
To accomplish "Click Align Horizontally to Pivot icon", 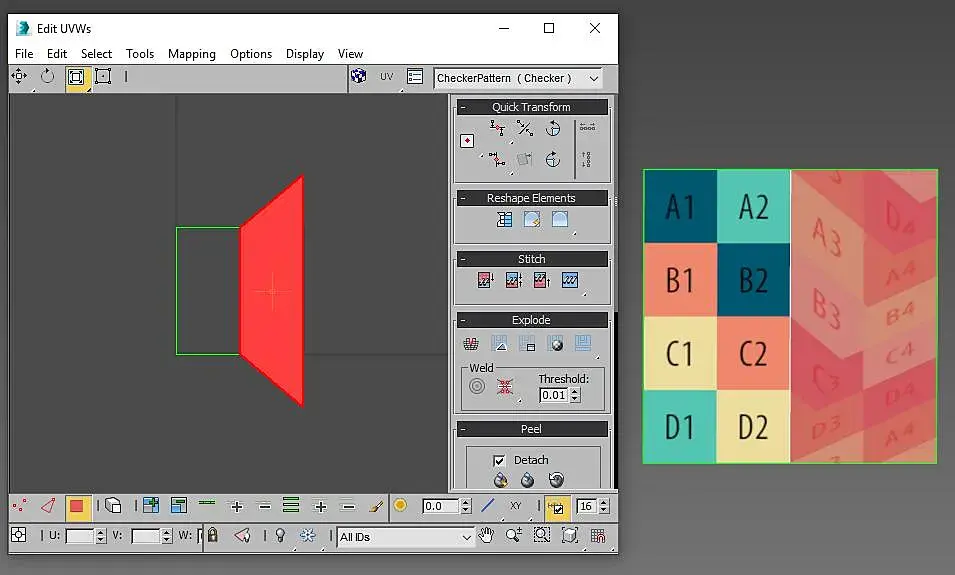I will (x=497, y=128).
